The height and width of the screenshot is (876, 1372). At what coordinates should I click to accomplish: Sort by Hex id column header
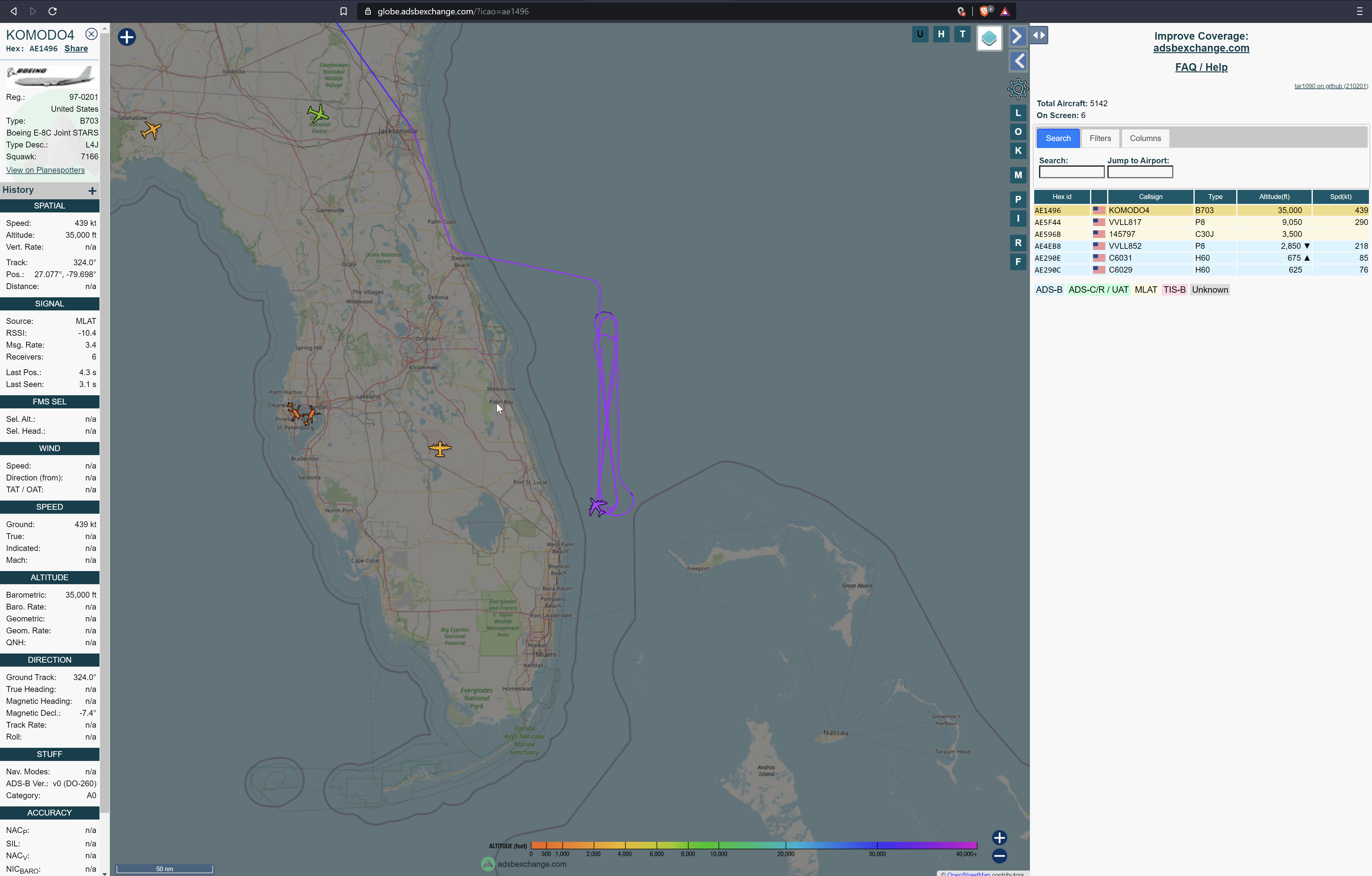[1061, 197]
